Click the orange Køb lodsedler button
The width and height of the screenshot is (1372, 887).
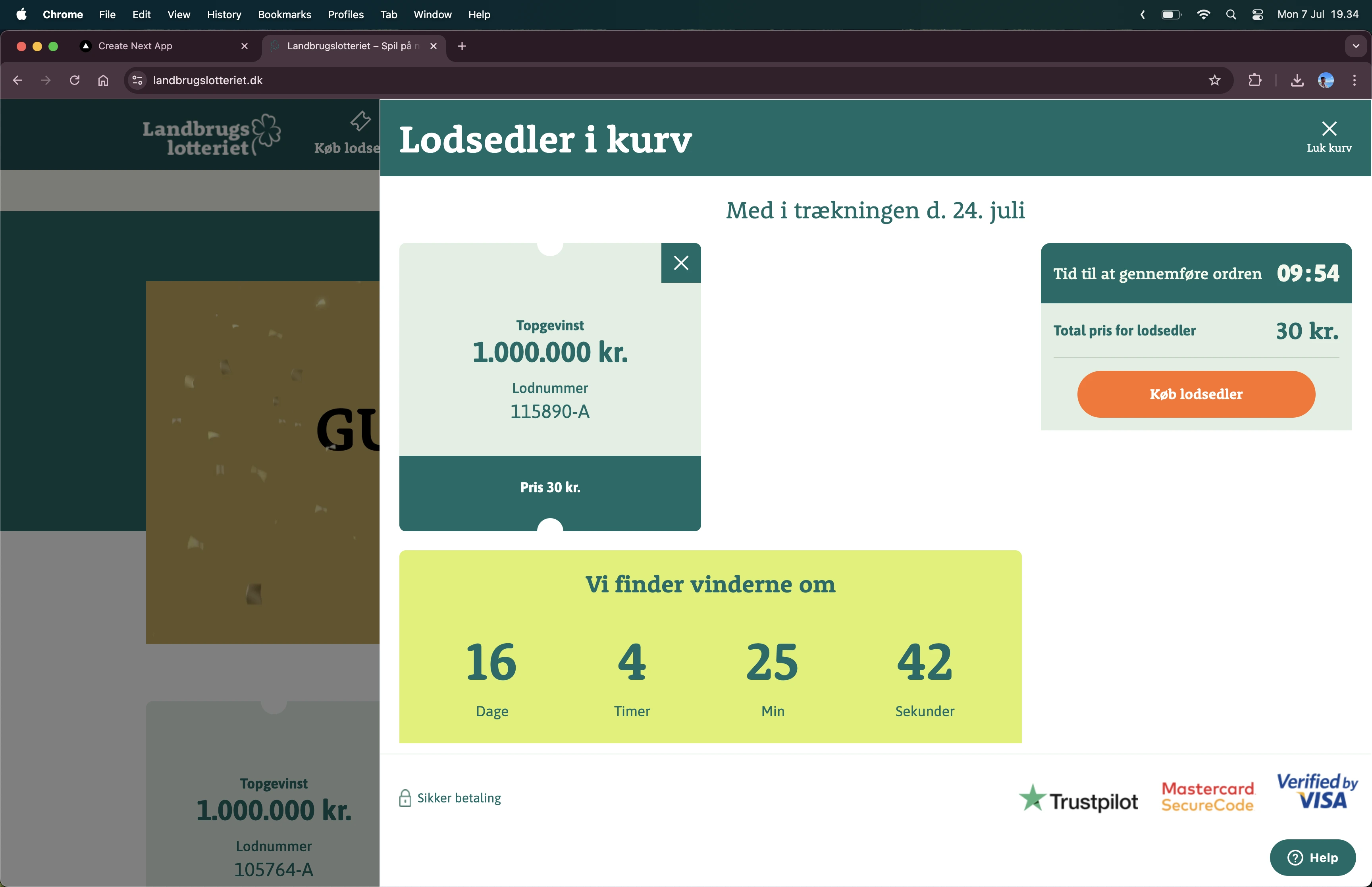[x=1195, y=394]
